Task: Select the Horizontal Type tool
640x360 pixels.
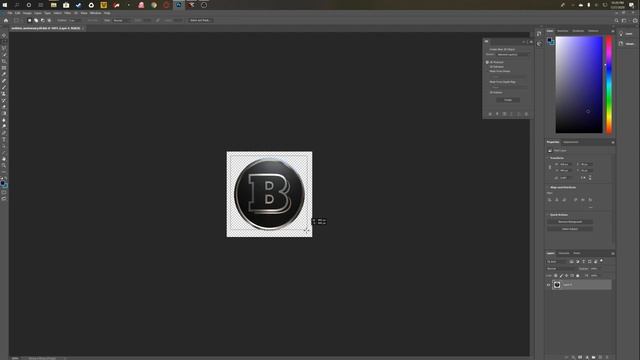Action: coord(4,140)
